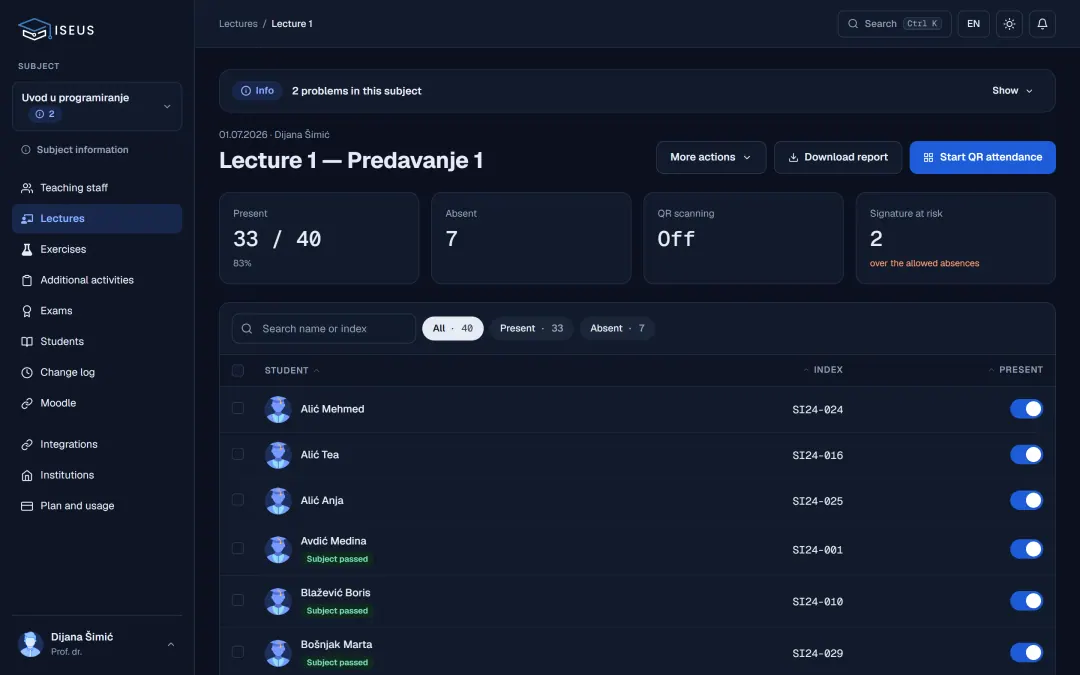The image size is (1080, 675).
Task: Switch off presence for Alić Anja
Action: 1026,501
